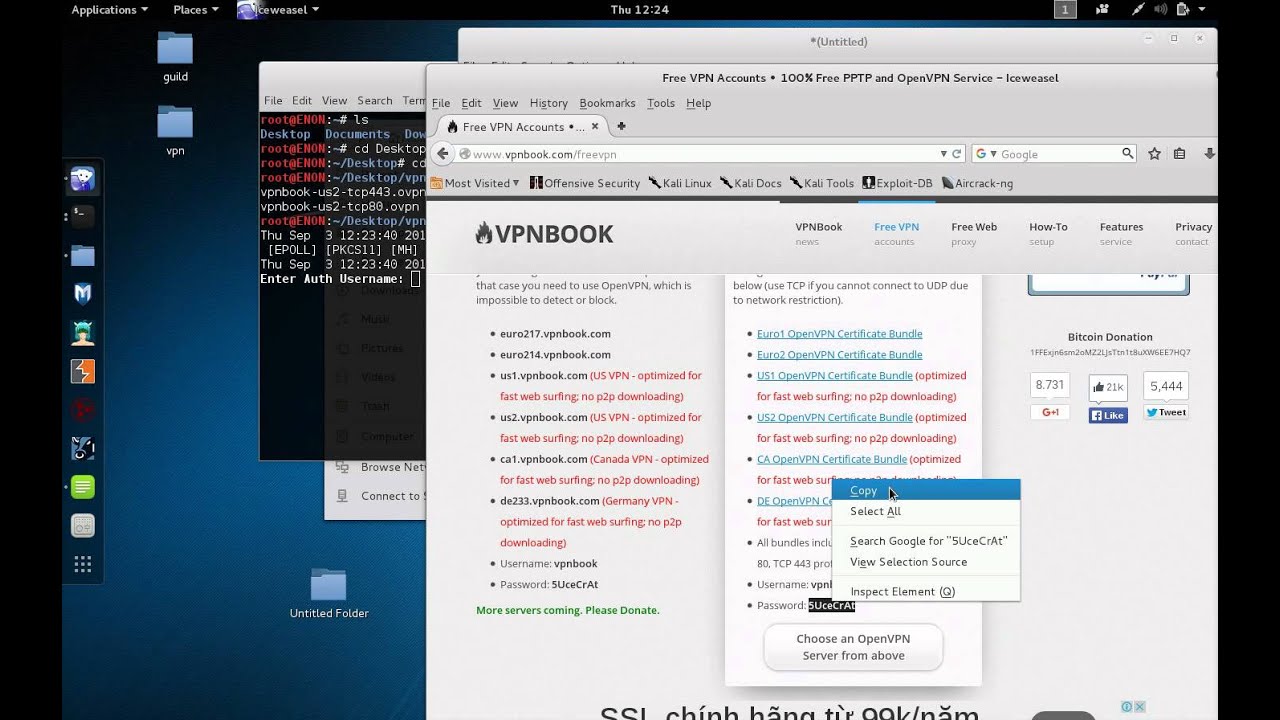Launch Metasploit from the dock
This screenshot has width=1280, height=720.
[83, 294]
